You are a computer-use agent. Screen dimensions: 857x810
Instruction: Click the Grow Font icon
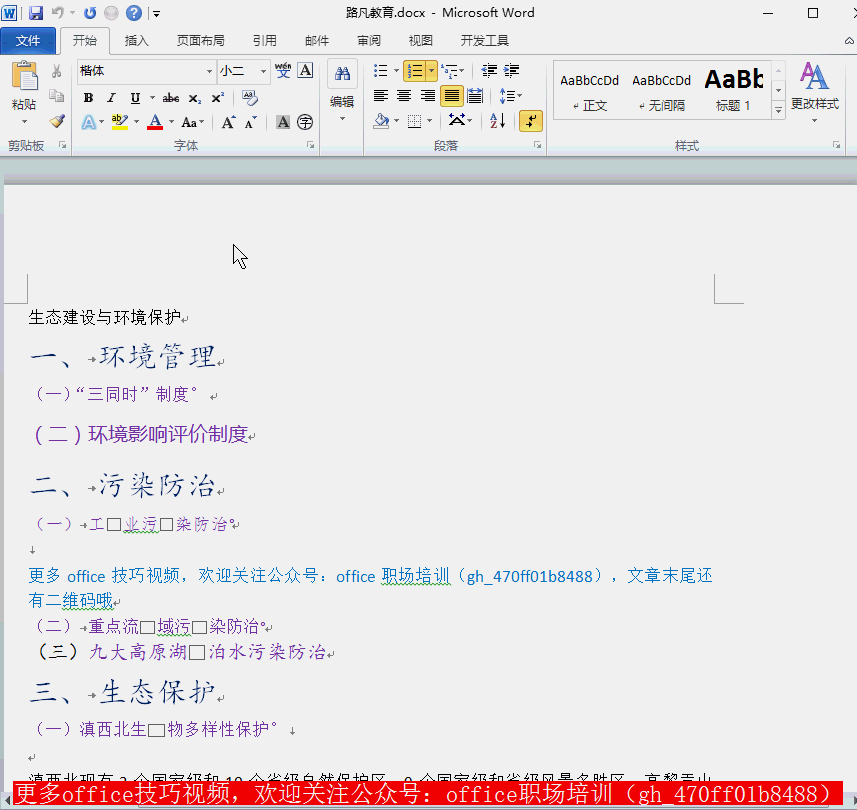point(229,121)
